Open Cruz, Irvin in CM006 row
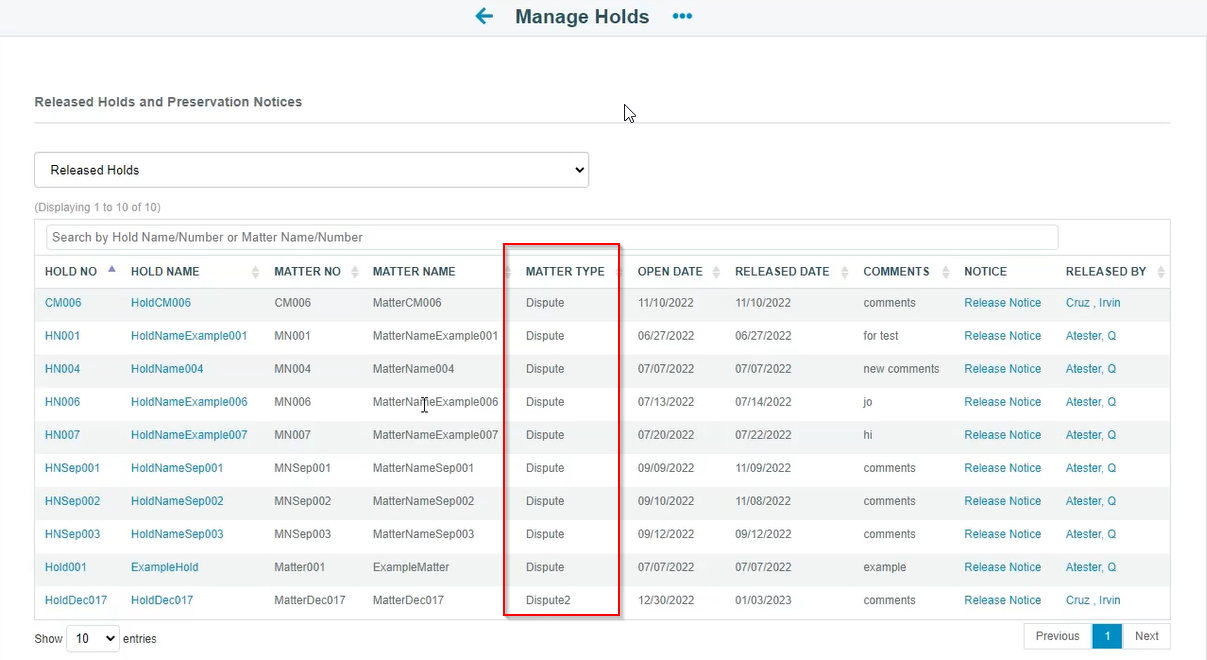This screenshot has width=1207, height=660. (1093, 303)
